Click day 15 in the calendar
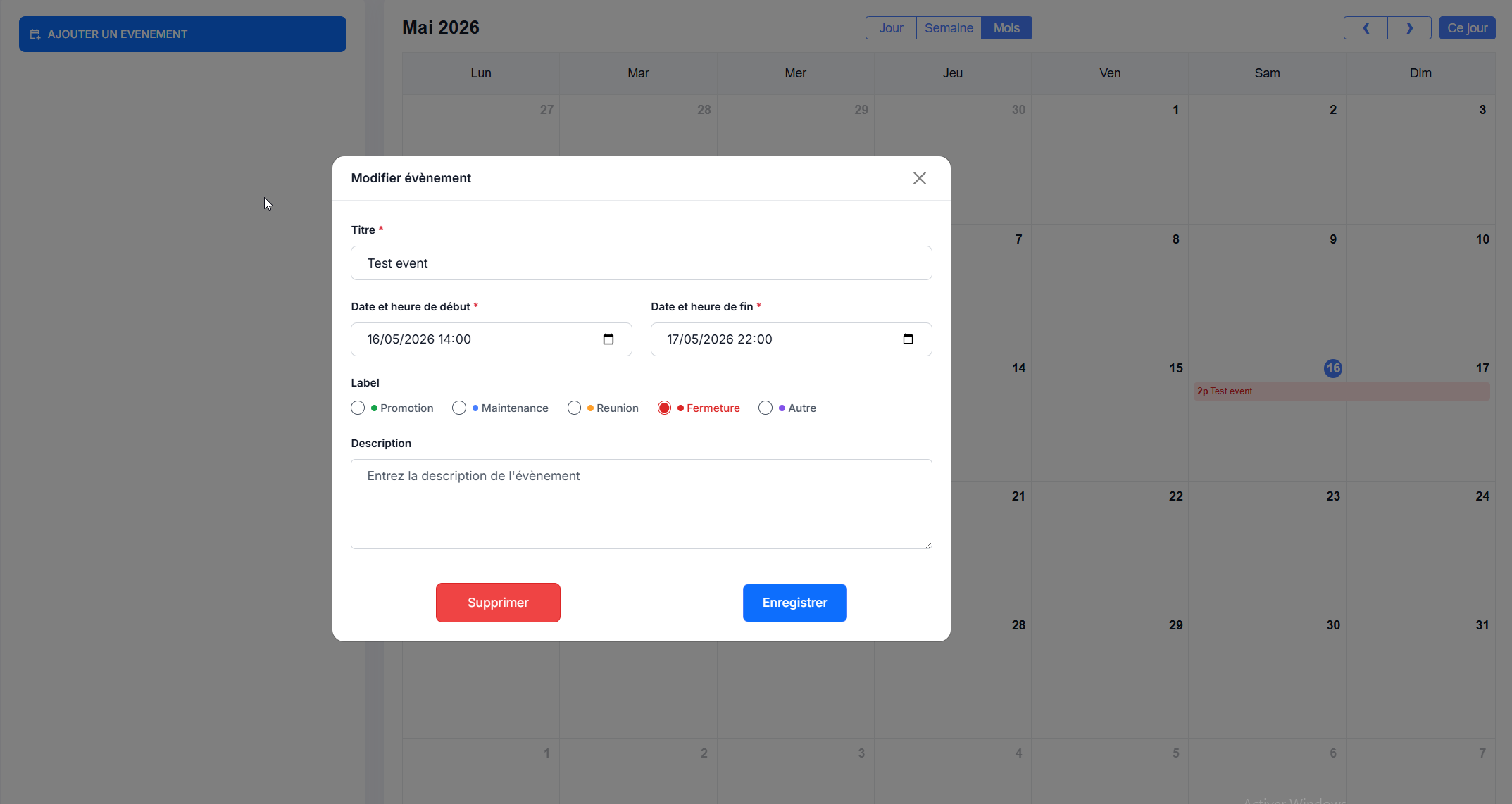This screenshot has height=804, width=1512. [x=1176, y=368]
